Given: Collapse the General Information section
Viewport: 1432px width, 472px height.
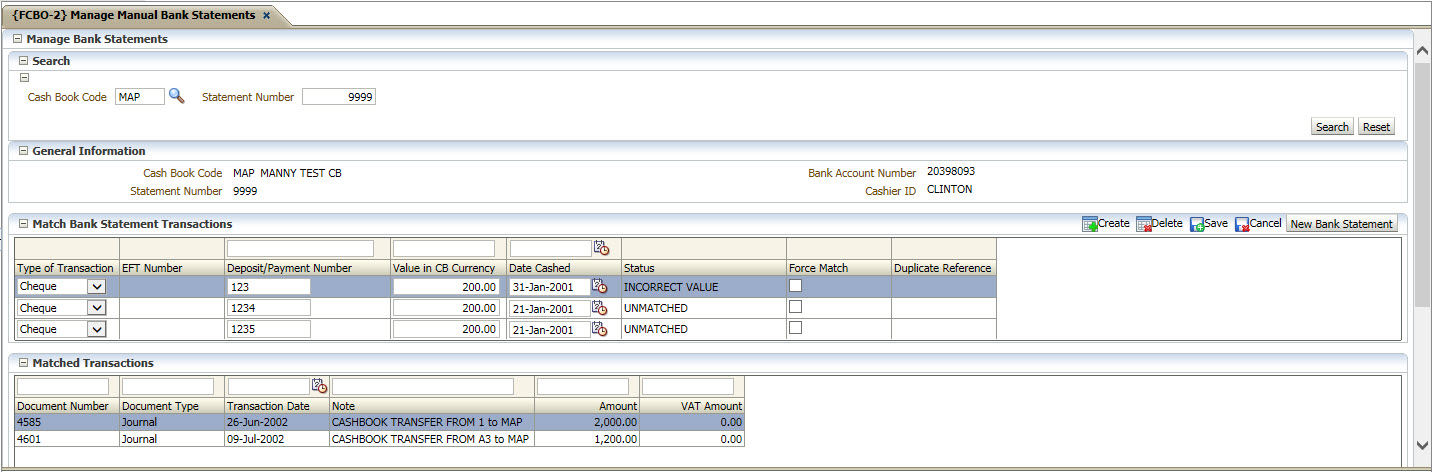Looking at the screenshot, I should pos(24,151).
